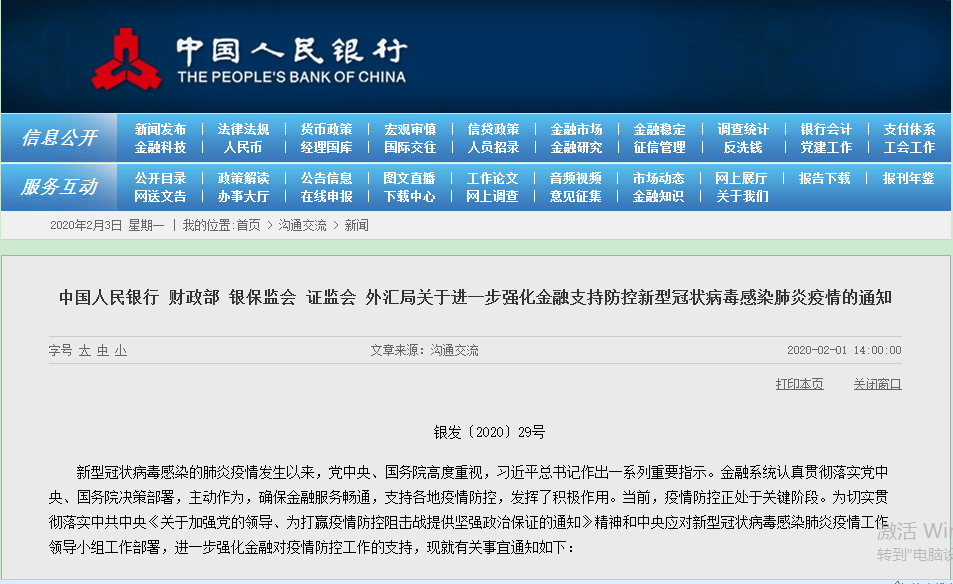Open 信贷政策 navigation link

pyautogui.click(x=493, y=129)
